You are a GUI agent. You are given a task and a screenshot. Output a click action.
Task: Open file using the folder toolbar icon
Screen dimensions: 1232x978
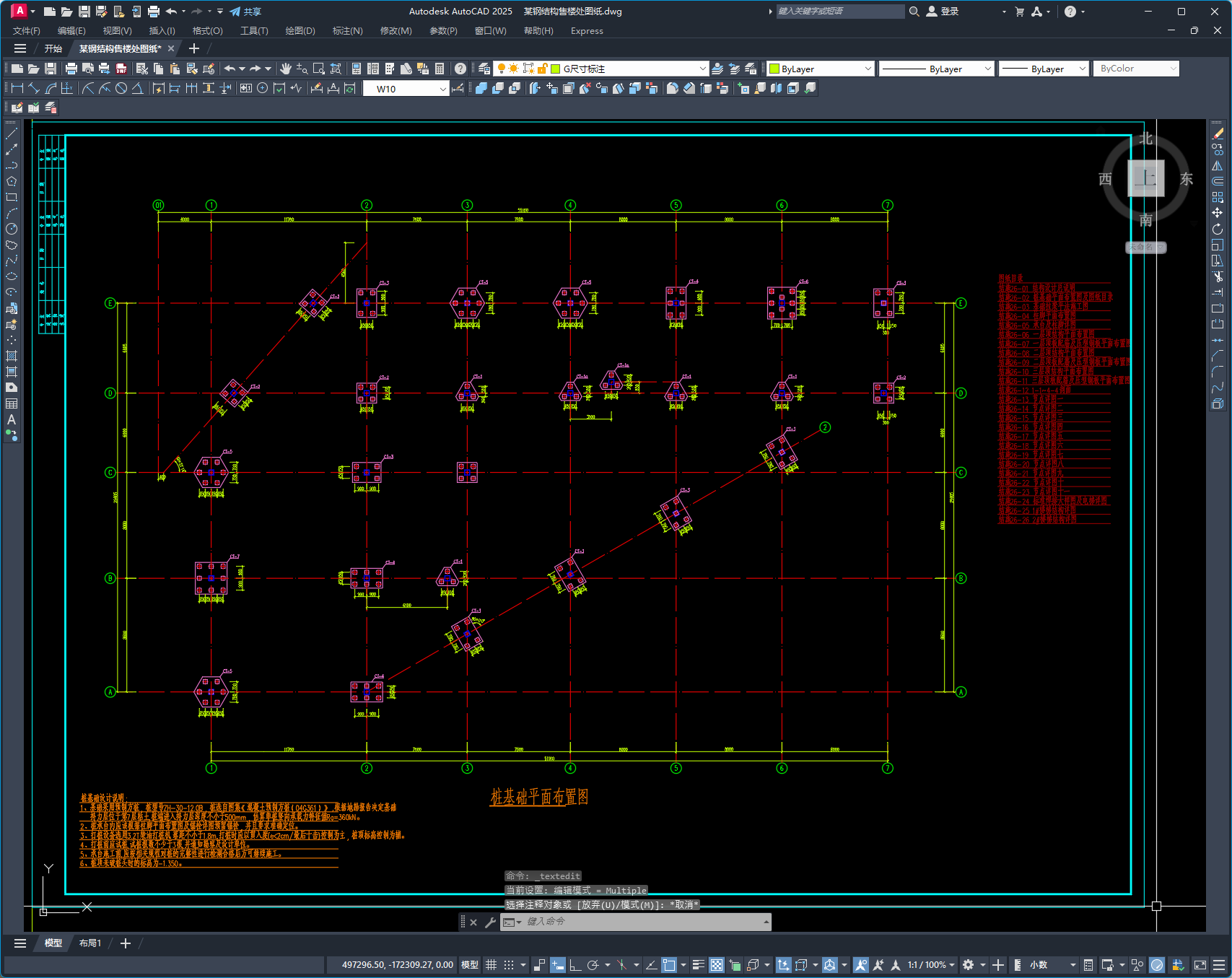pos(33,69)
